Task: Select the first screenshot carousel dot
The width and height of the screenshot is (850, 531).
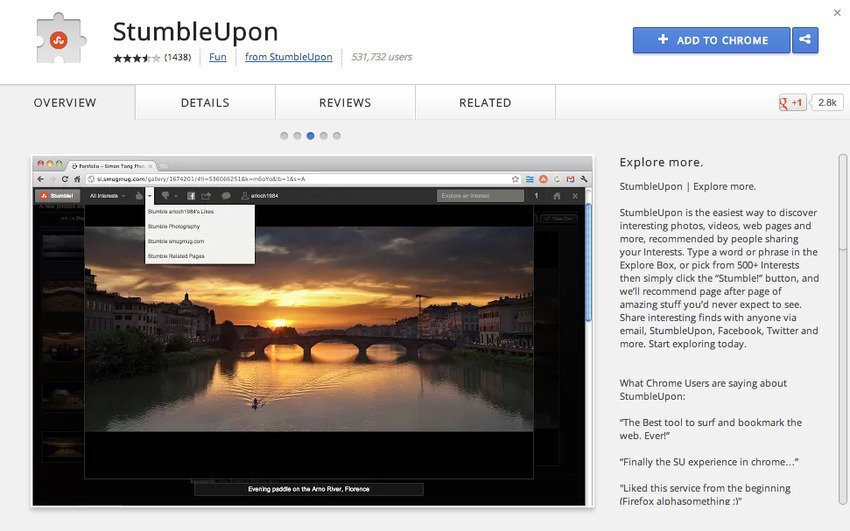Action: (x=284, y=136)
